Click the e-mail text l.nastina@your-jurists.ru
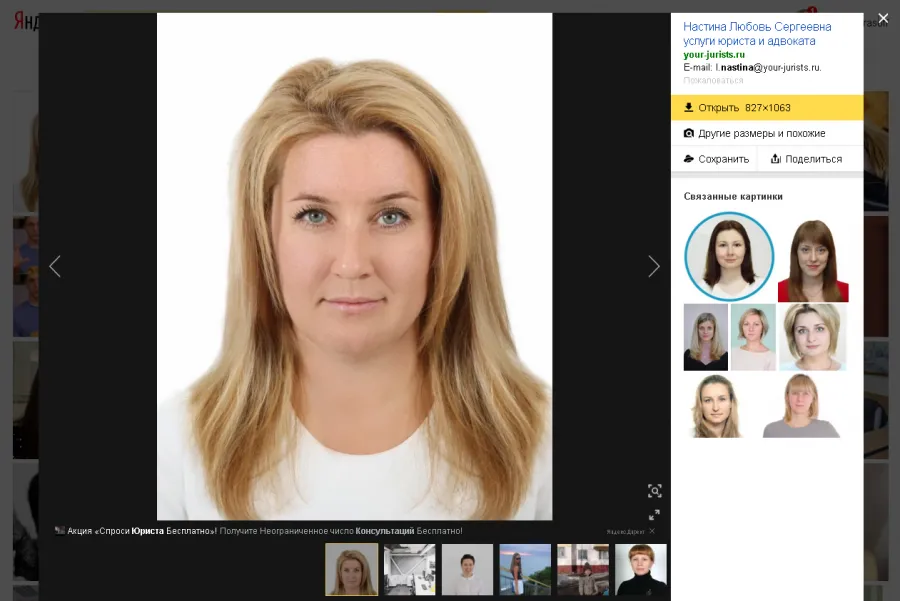The height and width of the screenshot is (601, 900). tap(769, 68)
